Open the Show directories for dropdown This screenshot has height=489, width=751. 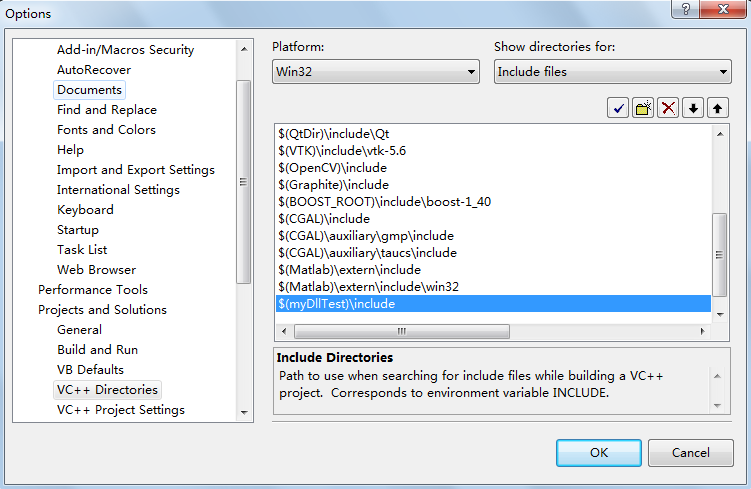coord(613,72)
